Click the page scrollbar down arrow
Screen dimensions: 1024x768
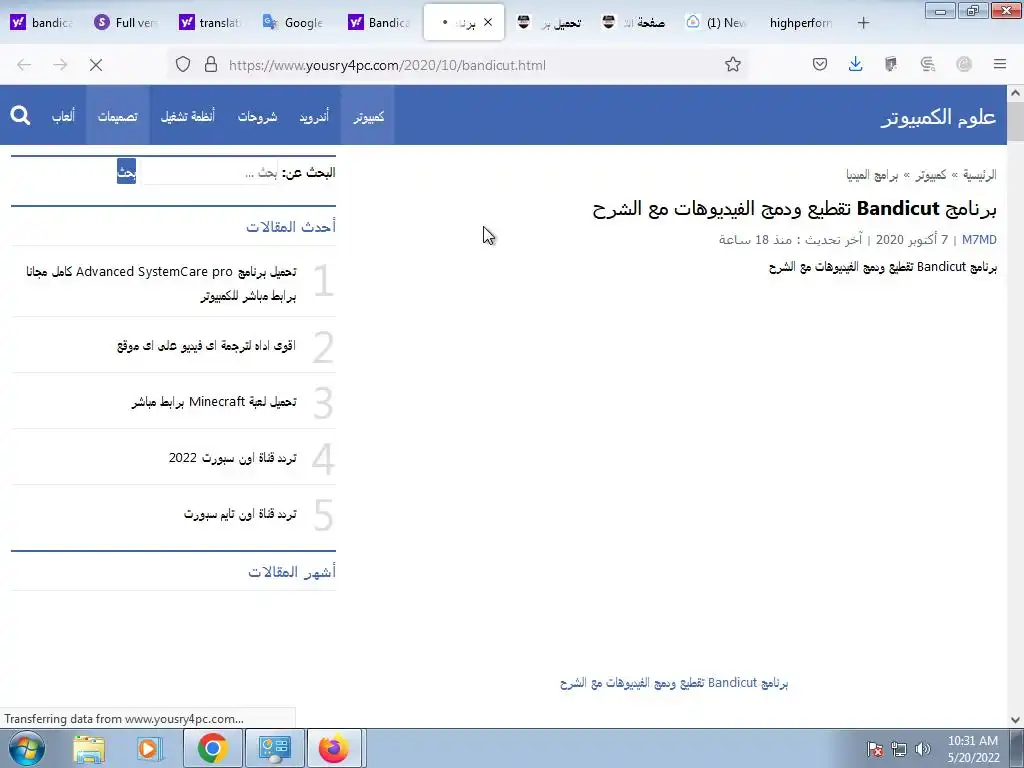click(x=1015, y=720)
